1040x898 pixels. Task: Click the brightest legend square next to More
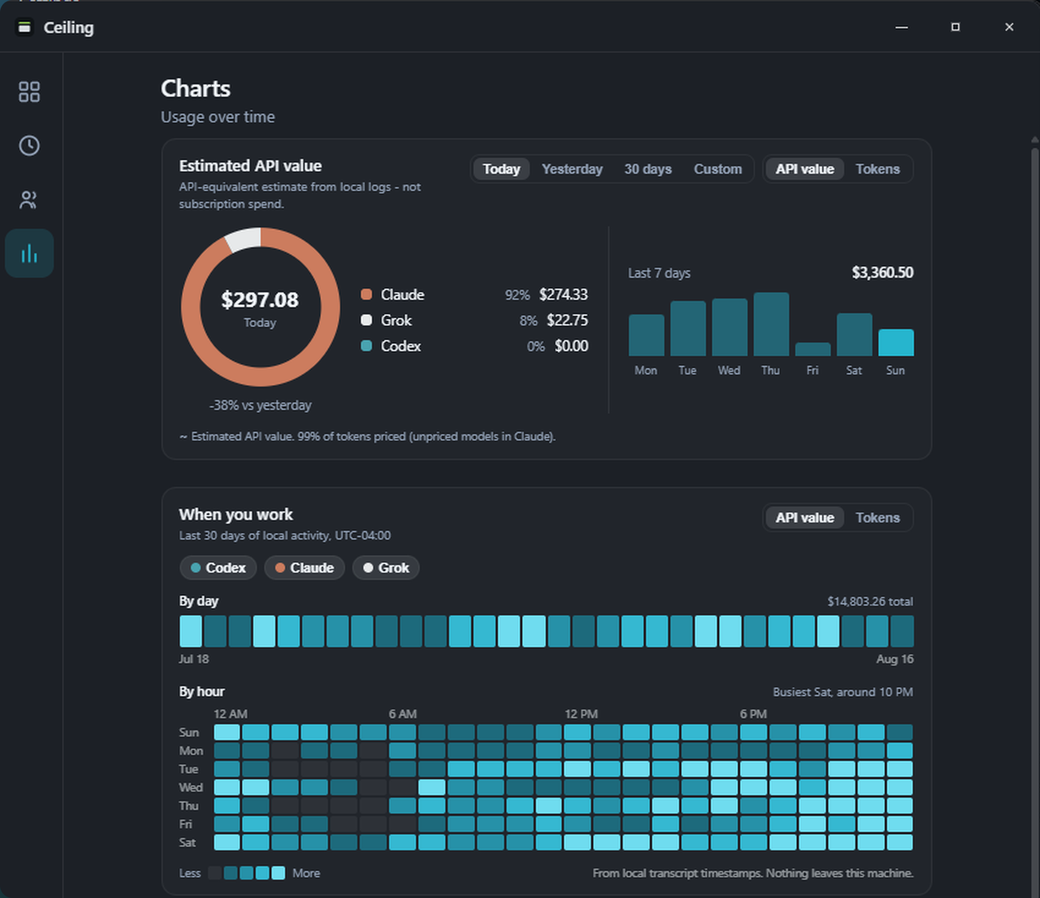[x=279, y=873]
